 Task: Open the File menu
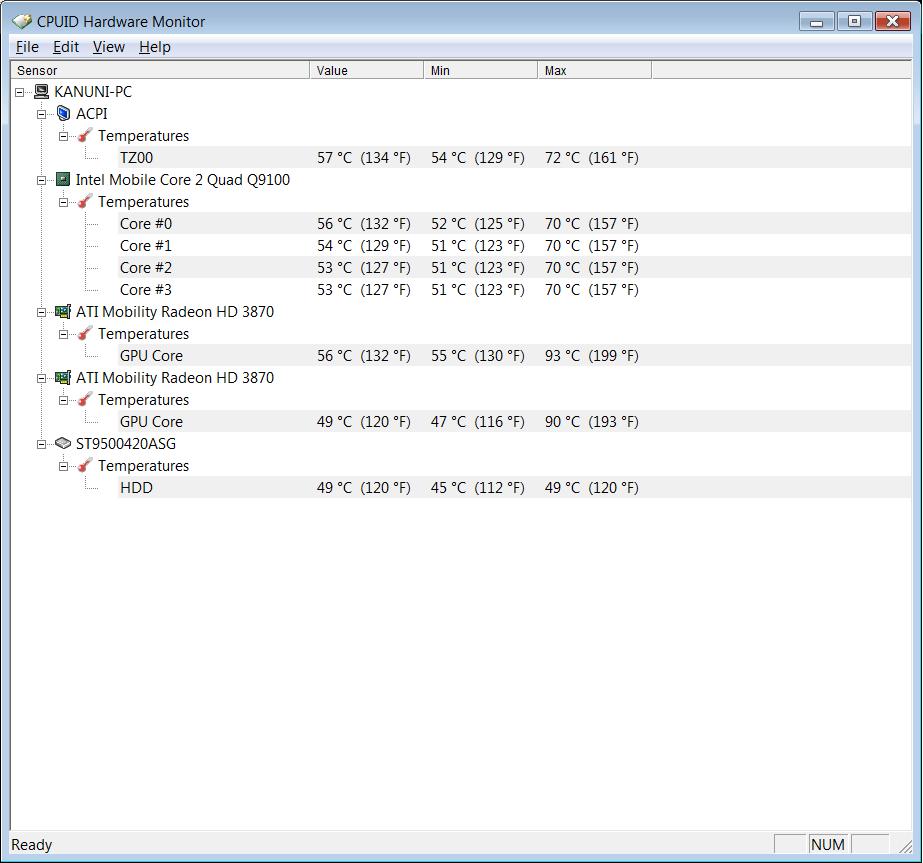[27, 47]
